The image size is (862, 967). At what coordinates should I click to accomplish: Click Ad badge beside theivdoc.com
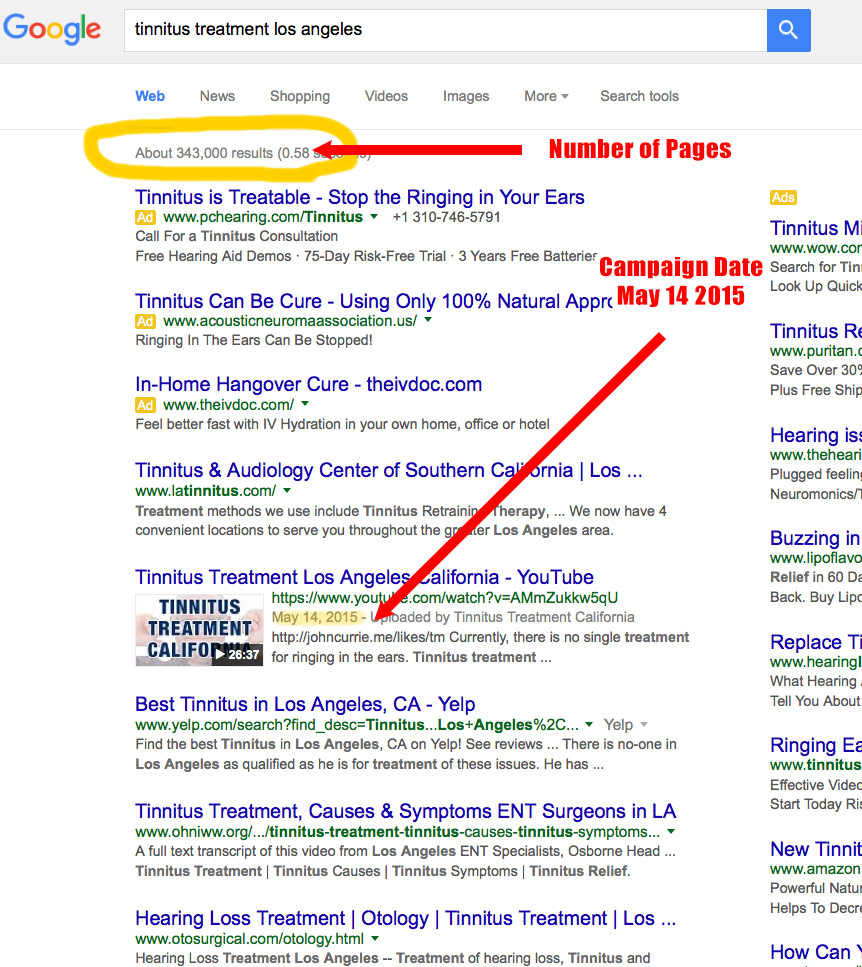(146, 405)
